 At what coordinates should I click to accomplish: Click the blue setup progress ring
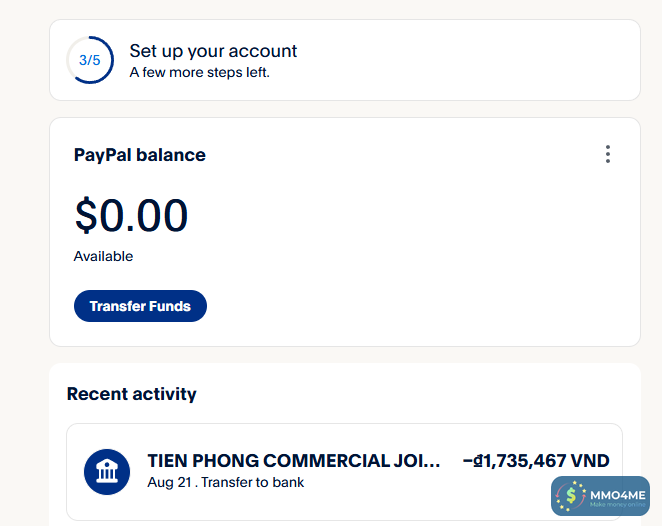(x=72, y=46)
